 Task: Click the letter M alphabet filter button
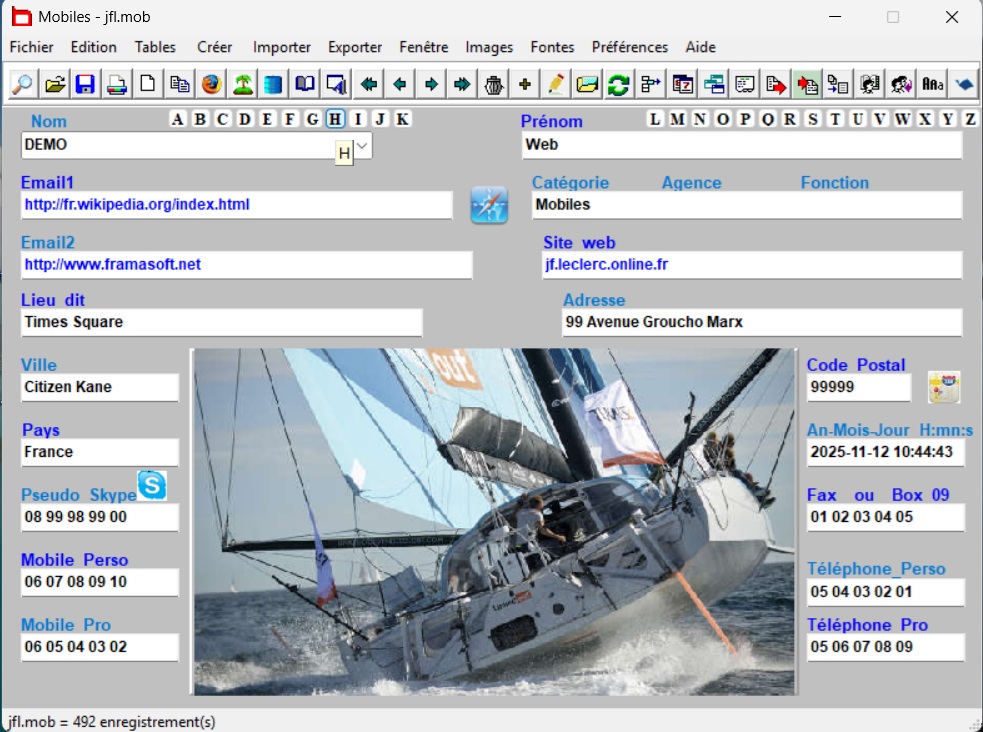(x=677, y=120)
